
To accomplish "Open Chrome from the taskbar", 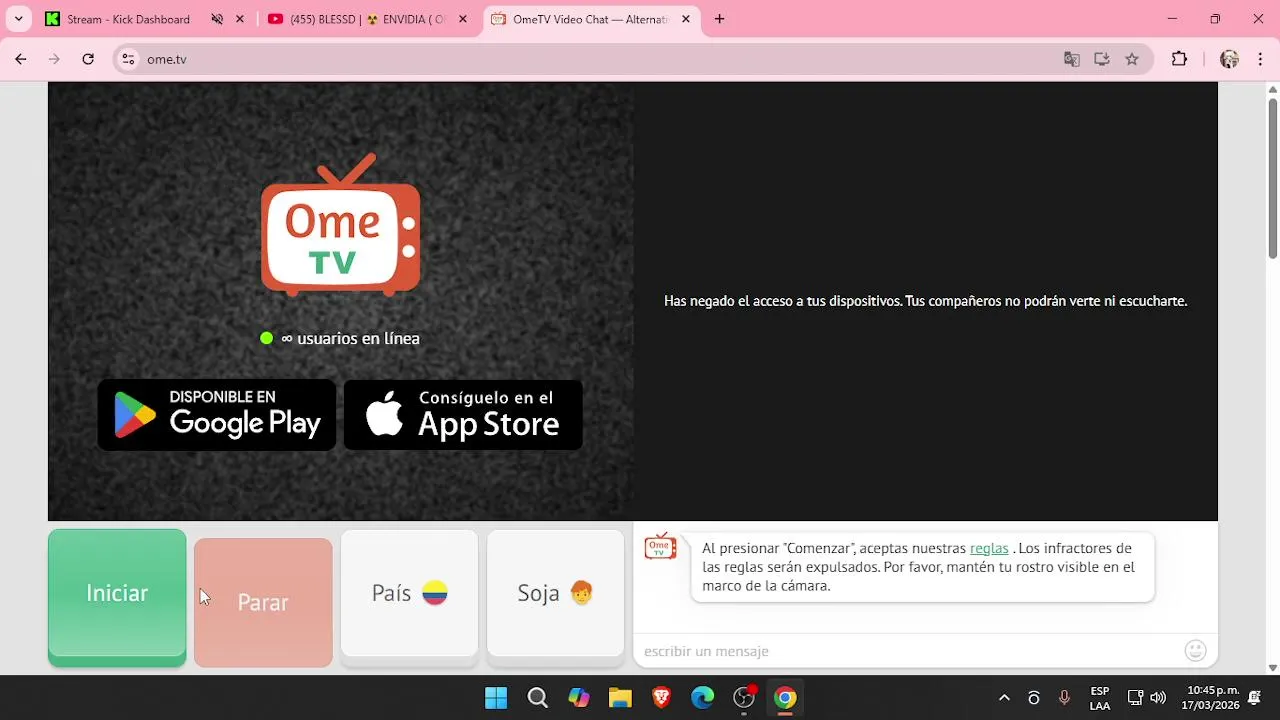I will pos(785,698).
